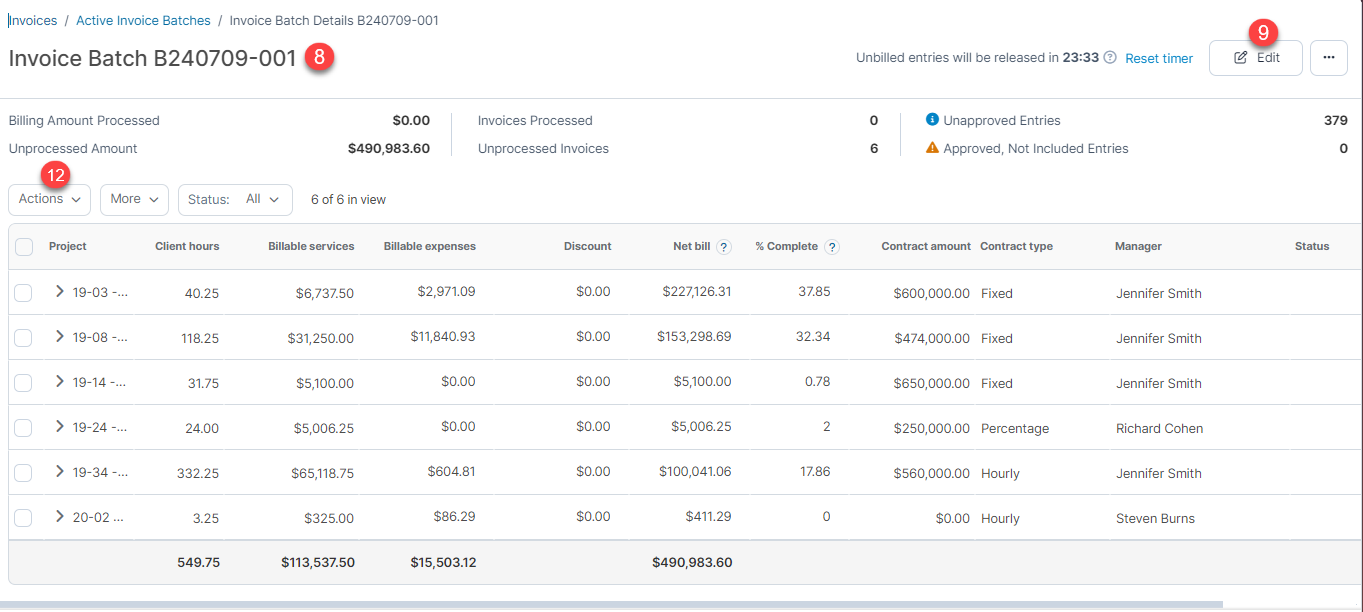Viewport: 1363px width, 612px height.
Task: Open the Active Invoice Batches breadcrumb
Action: click(143, 20)
